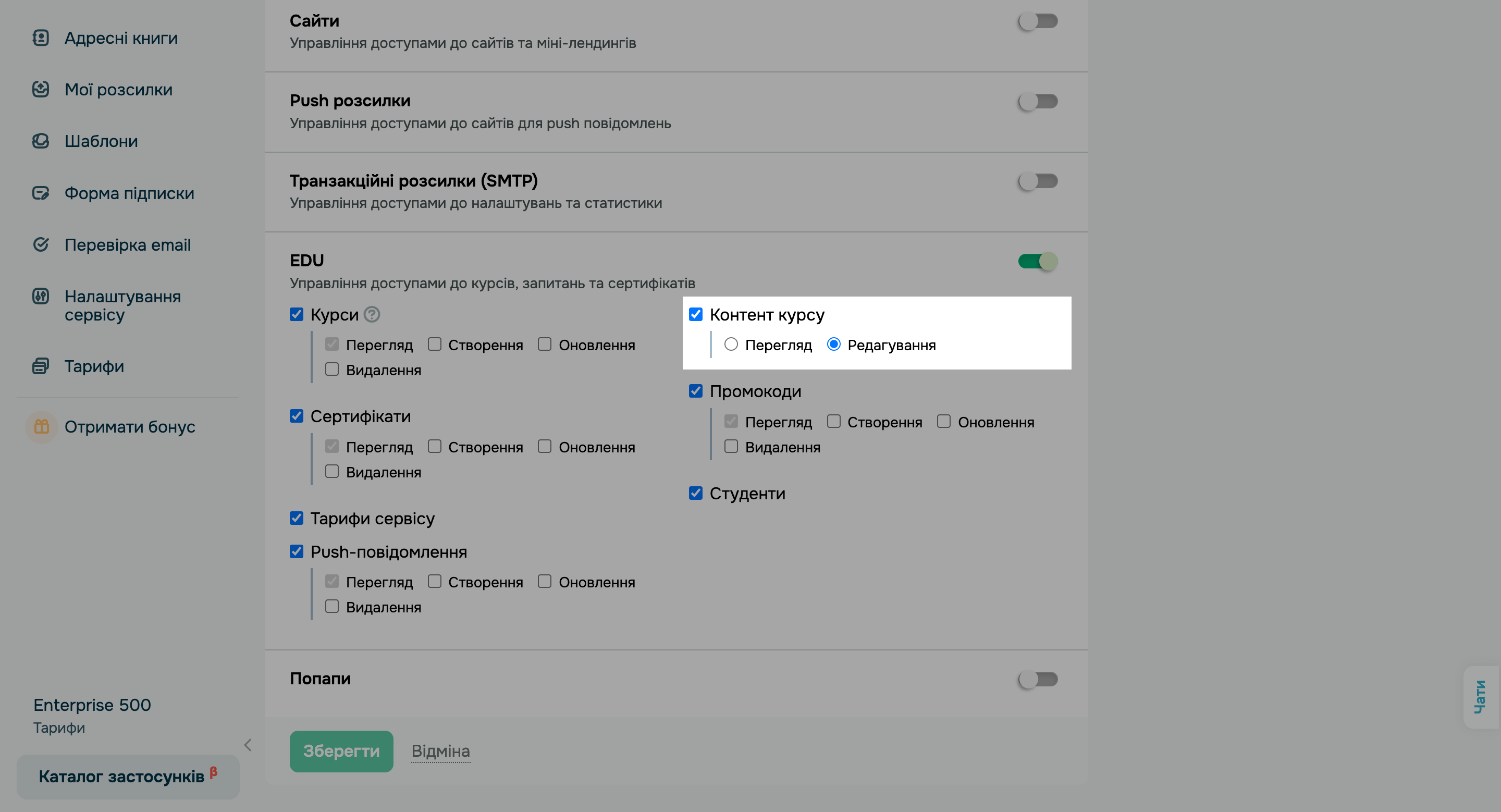The image size is (1501, 812).
Task: Enable the Сайти access toggle
Action: click(1038, 21)
